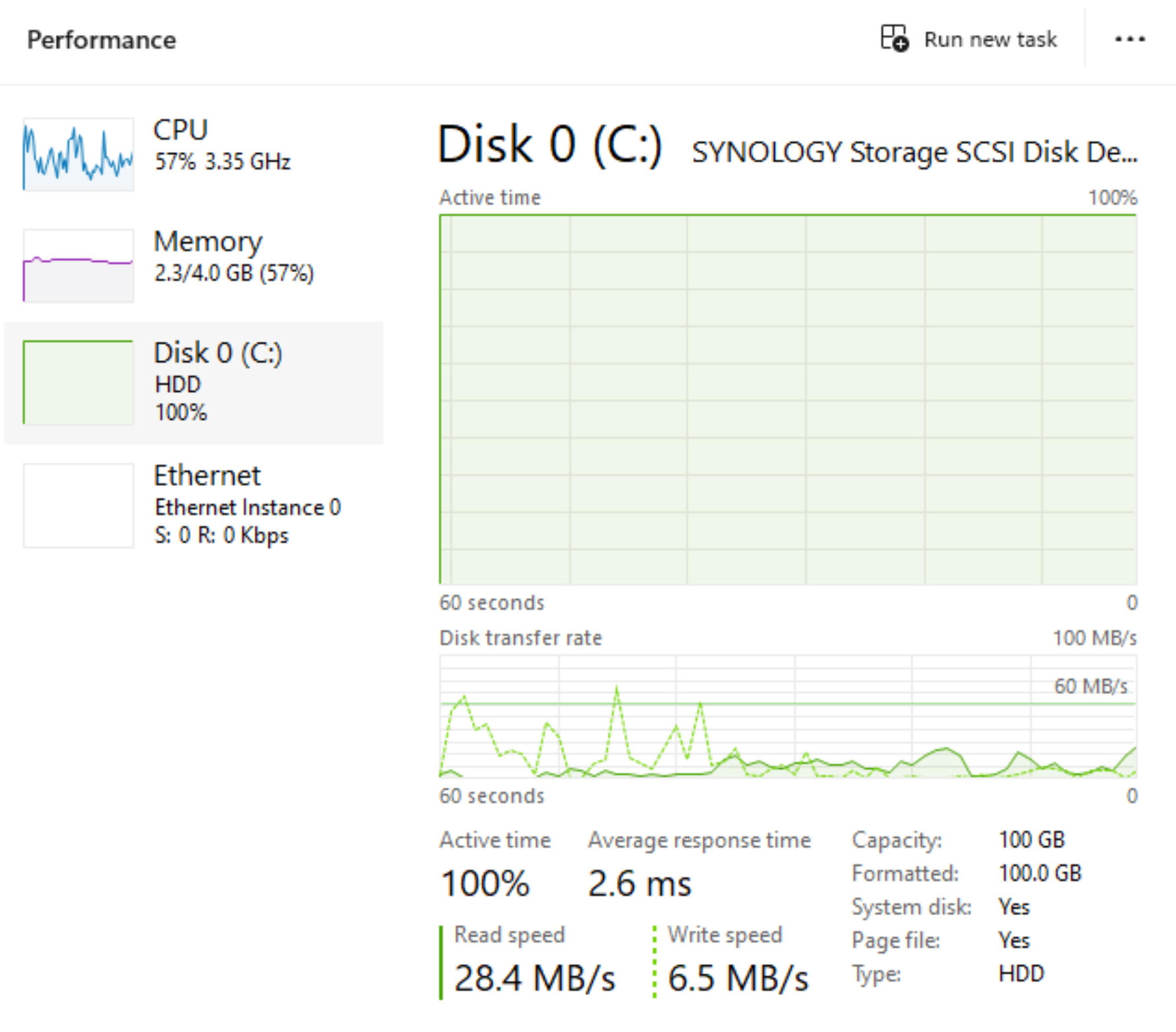Click the Active time large graph
Viewport: 1176px width, 1032px height.
(788, 399)
